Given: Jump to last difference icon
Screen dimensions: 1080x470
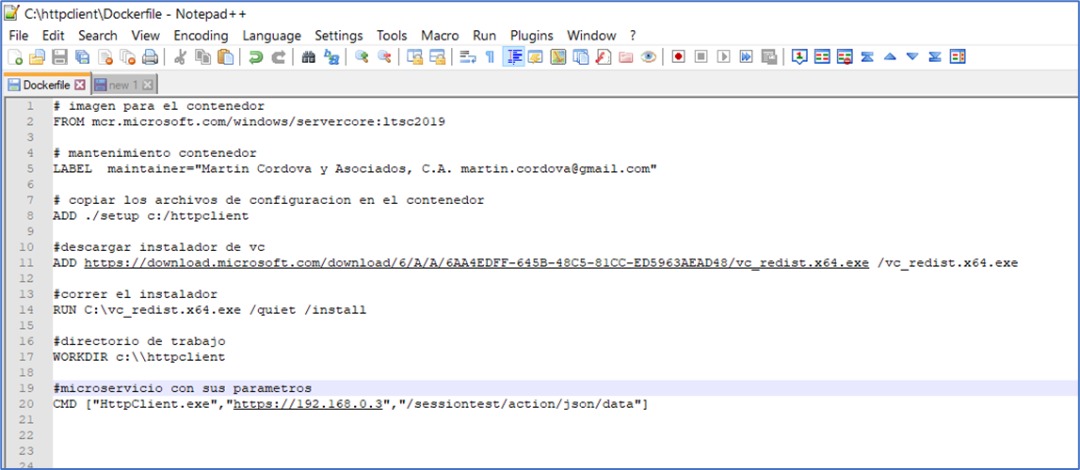Looking at the screenshot, I should [935, 58].
